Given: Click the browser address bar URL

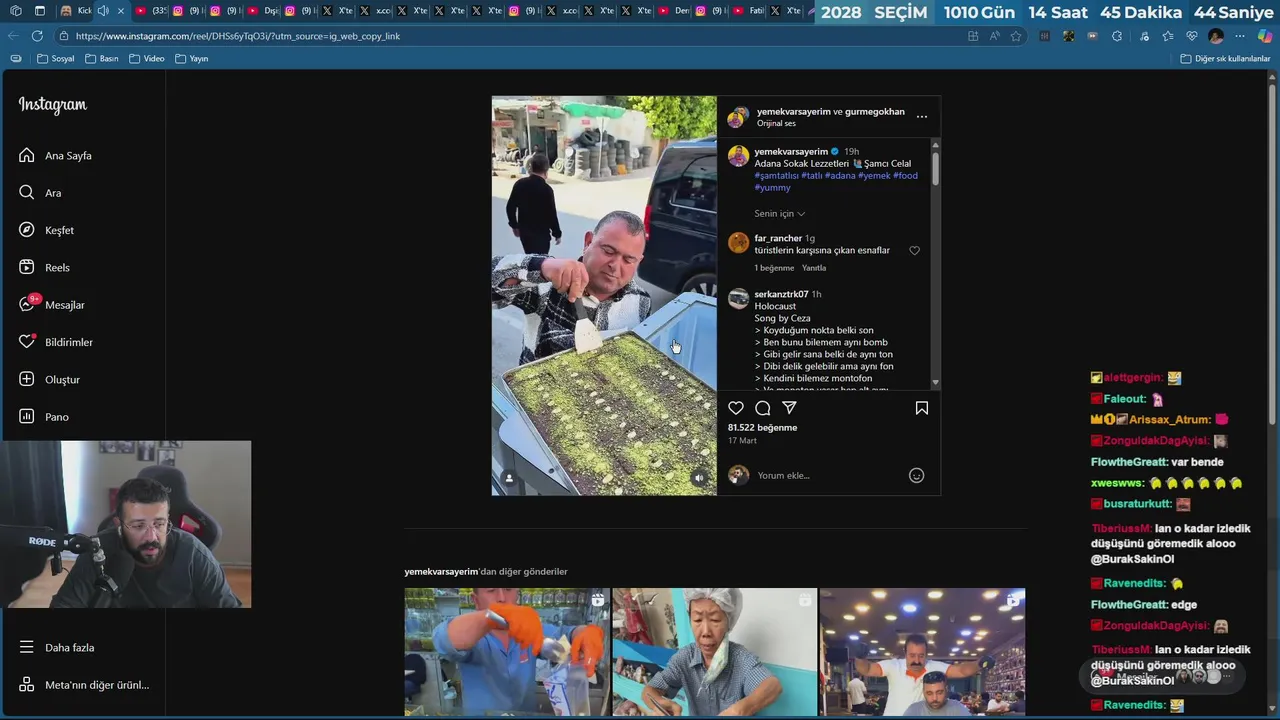Looking at the screenshot, I should 238,36.
